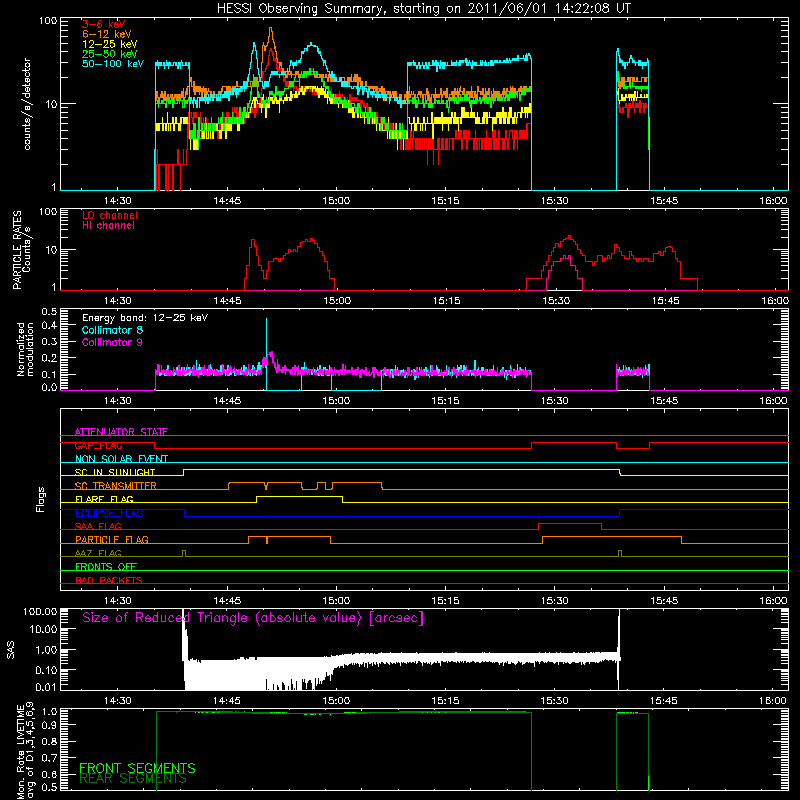The height and width of the screenshot is (800, 800).
Task: Click the 'Mon. Rate LIVETIME' axis label
Action: tap(20, 751)
